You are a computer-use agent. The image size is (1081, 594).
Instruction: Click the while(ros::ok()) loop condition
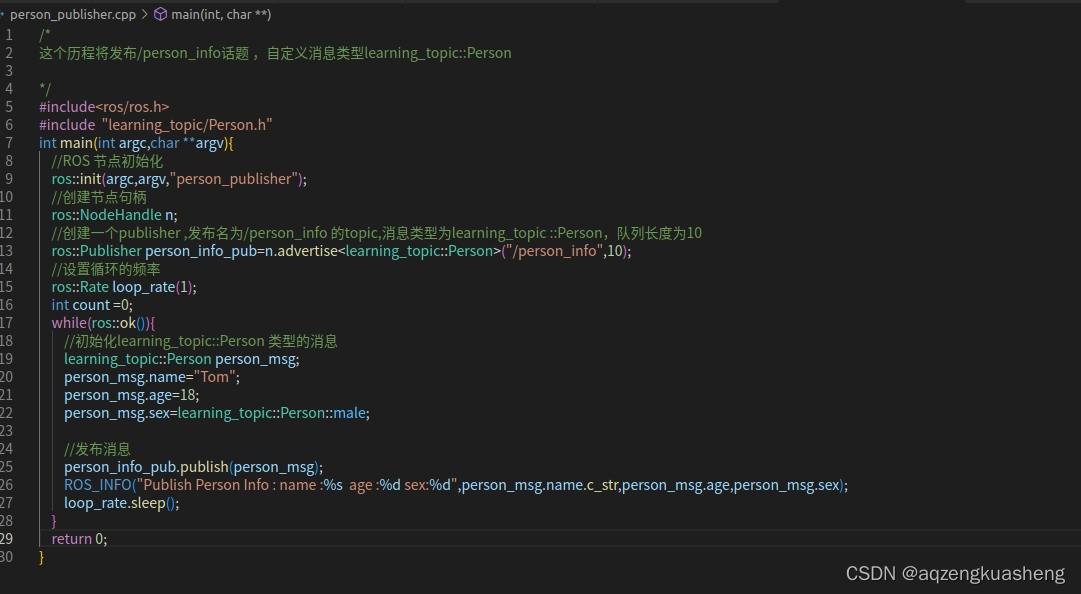pyautogui.click(x=99, y=322)
